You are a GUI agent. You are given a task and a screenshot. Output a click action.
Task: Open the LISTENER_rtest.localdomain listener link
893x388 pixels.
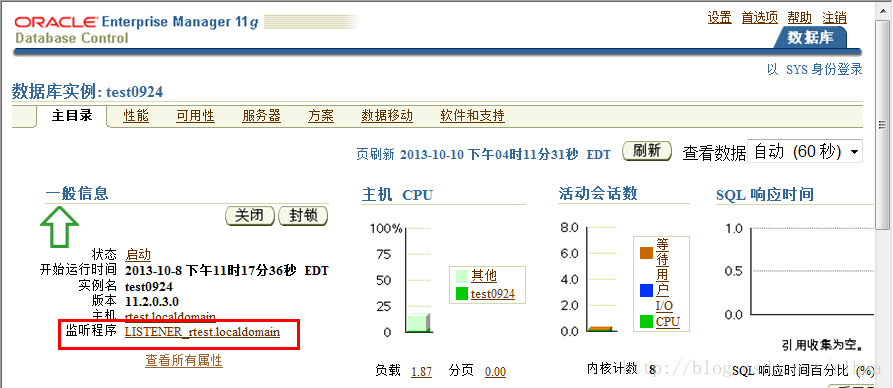tap(202, 331)
